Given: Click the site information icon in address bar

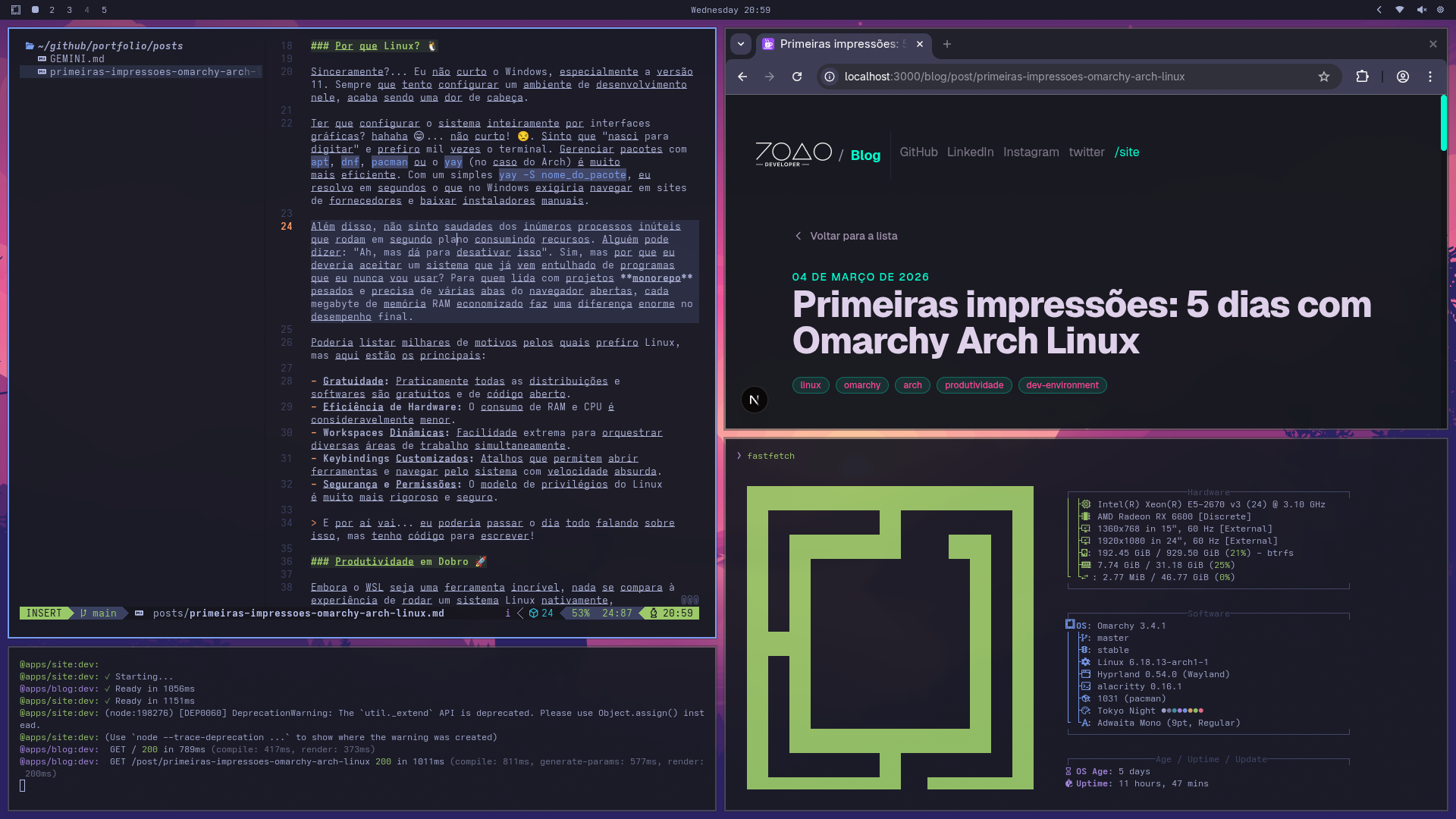Looking at the screenshot, I should point(830,77).
